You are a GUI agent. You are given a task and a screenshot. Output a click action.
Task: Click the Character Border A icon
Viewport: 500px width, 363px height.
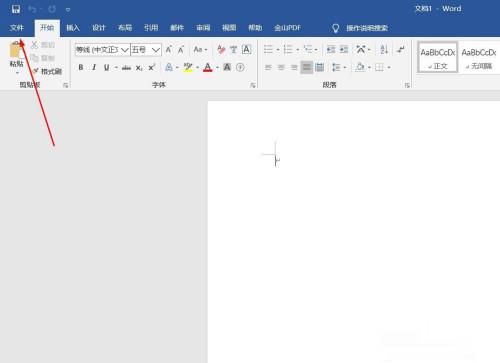(246, 49)
